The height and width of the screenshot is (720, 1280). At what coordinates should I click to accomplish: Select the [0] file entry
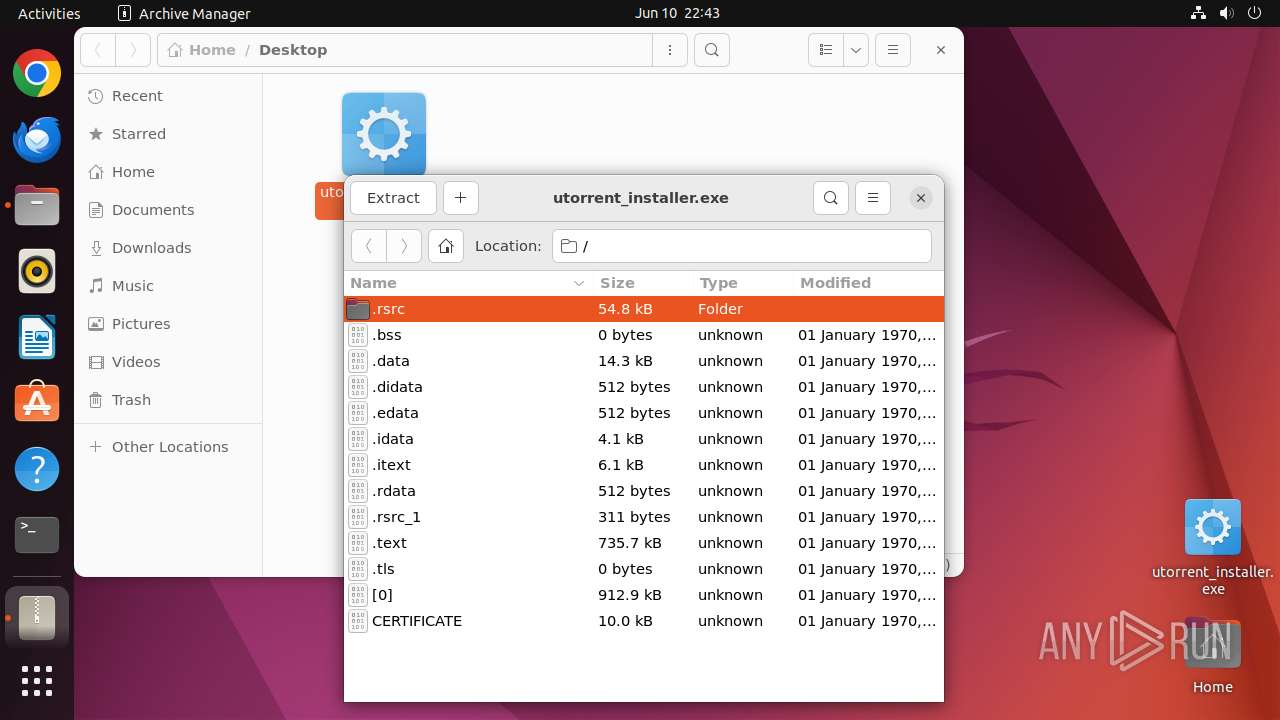click(x=644, y=595)
